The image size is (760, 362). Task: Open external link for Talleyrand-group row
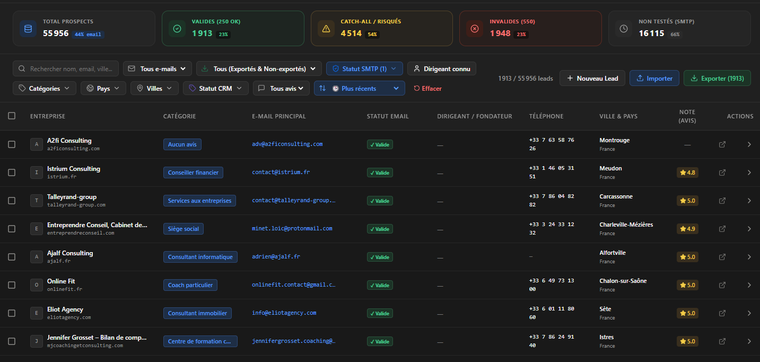click(x=722, y=201)
